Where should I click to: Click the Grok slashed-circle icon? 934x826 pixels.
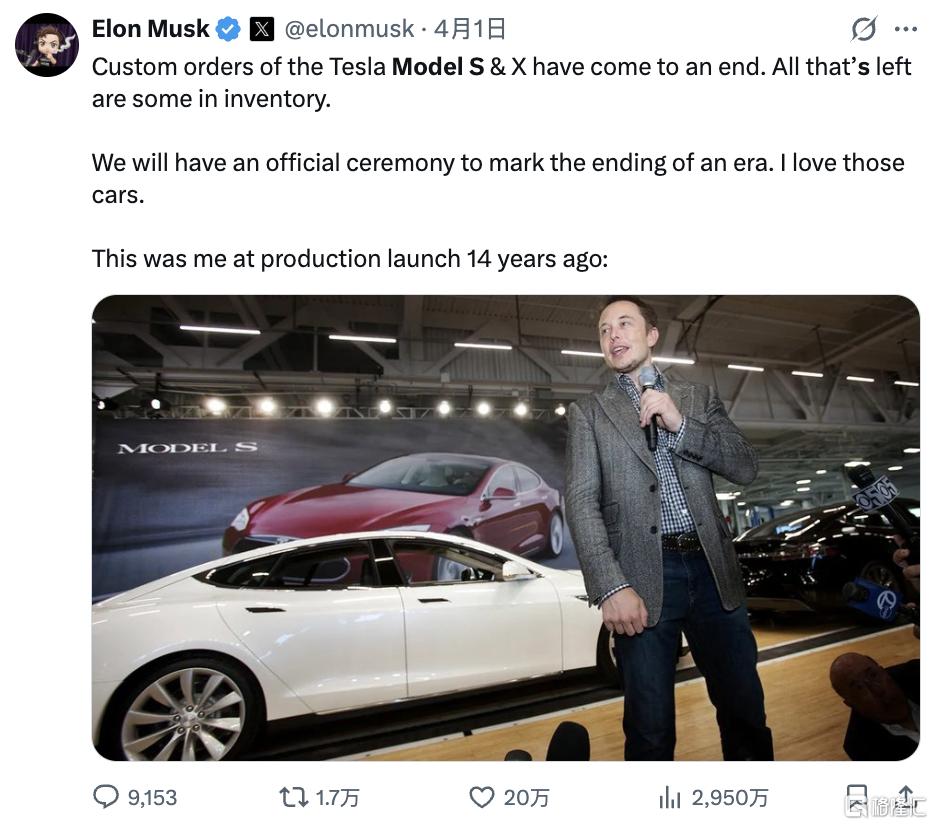click(864, 30)
